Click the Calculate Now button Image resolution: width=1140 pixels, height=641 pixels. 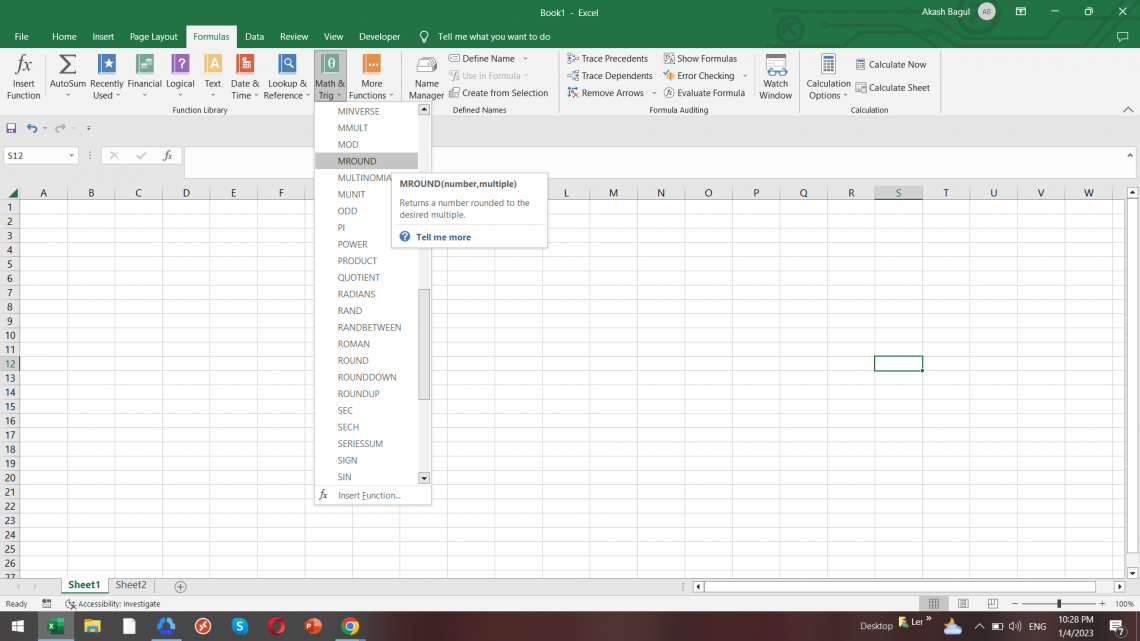[x=891, y=65]
